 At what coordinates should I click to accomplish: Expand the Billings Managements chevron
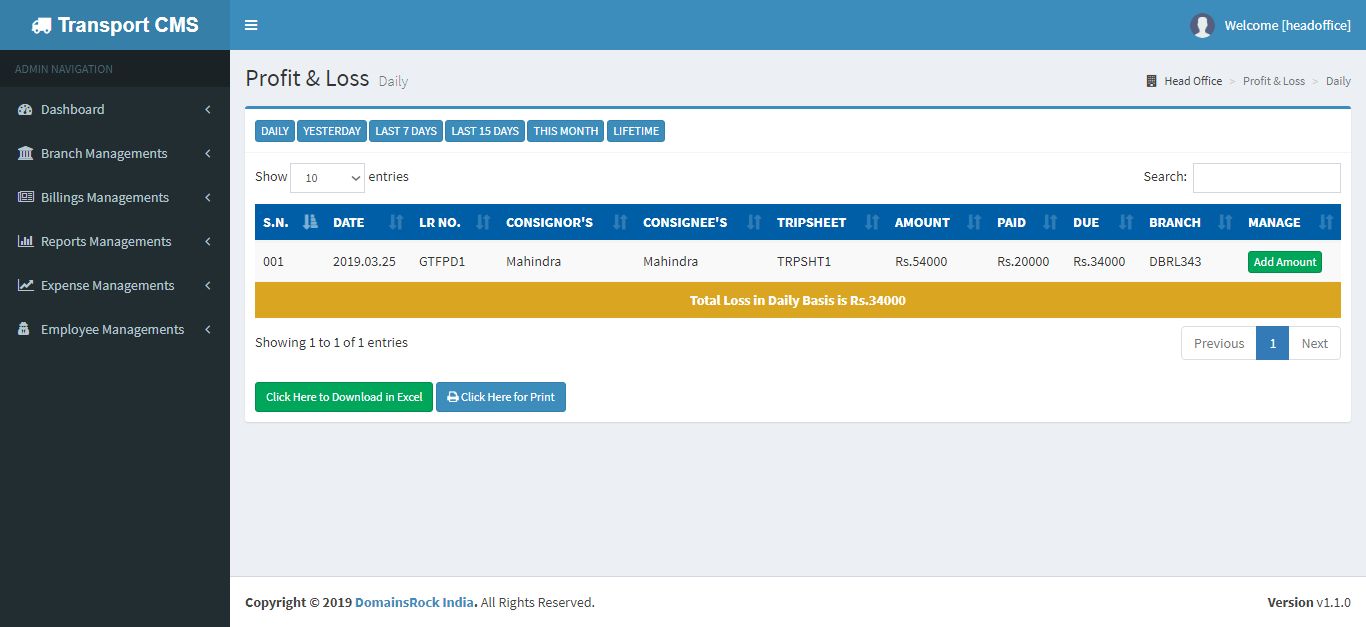click(x=208, y=197)
